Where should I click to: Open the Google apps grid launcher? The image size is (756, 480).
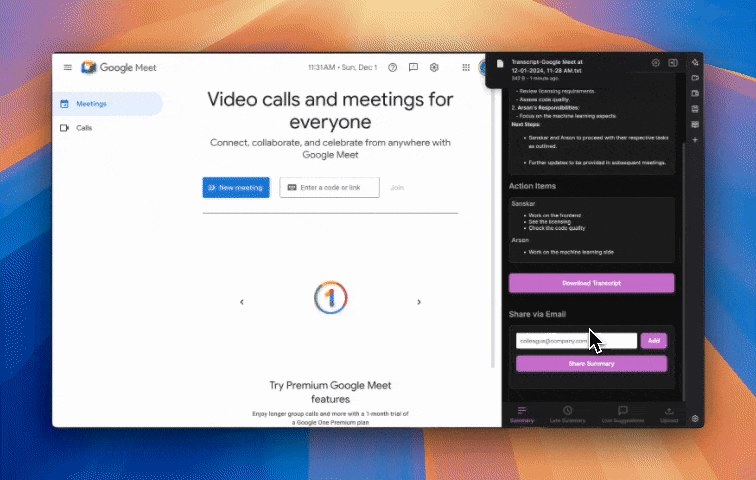pyautogui.click(x=466, y=68)
